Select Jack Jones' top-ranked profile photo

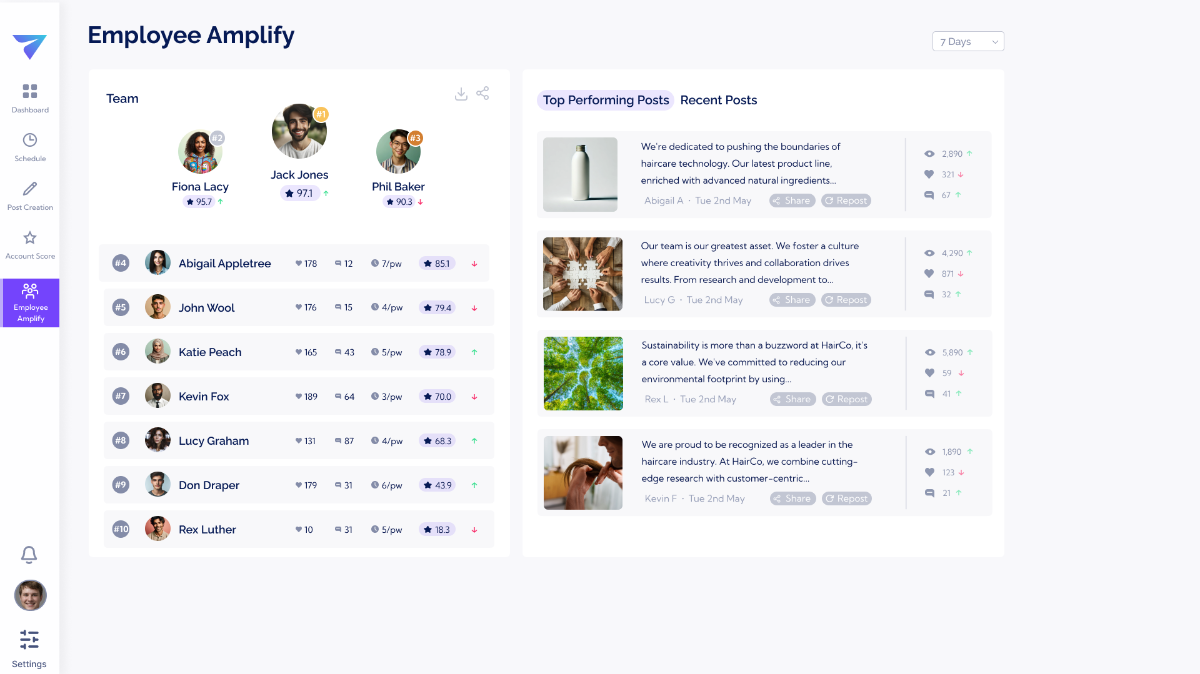299,131
